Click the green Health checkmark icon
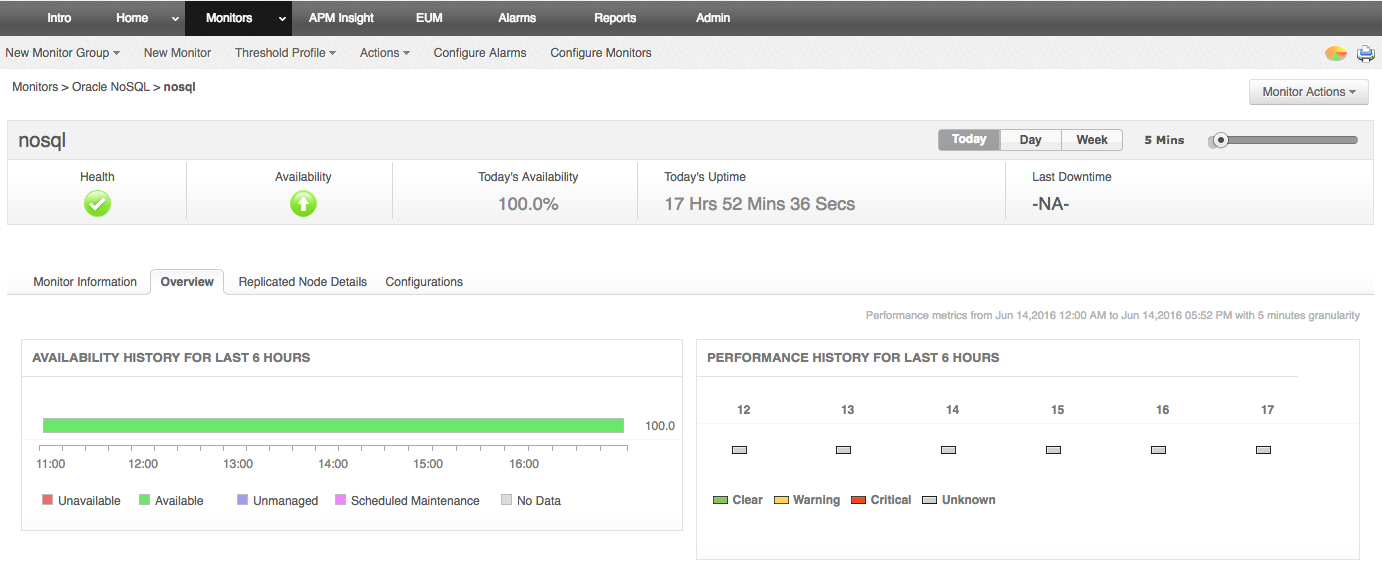1382x576 pixels. tap(97, 204)
